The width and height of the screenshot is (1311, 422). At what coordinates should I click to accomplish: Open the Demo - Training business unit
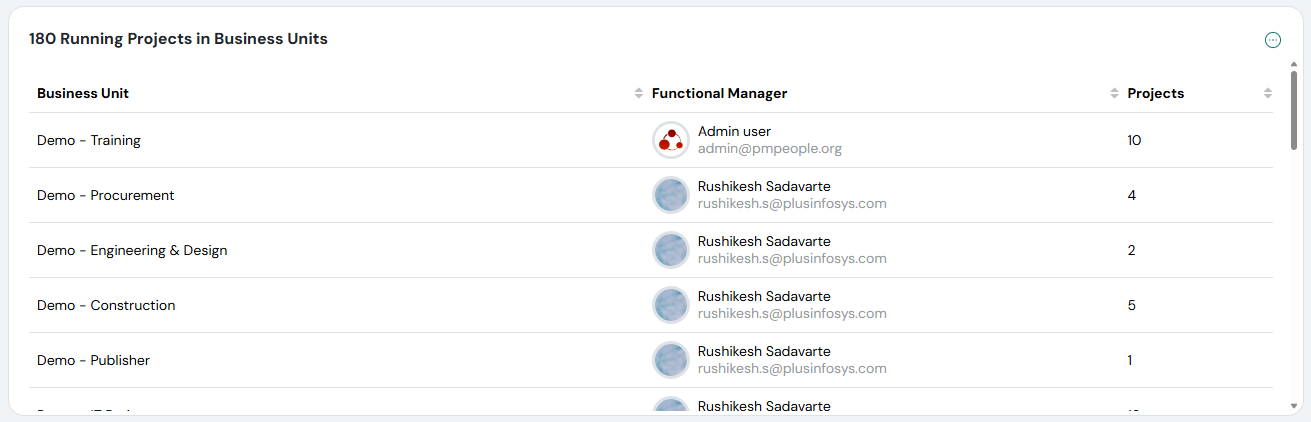pos(89,140)
